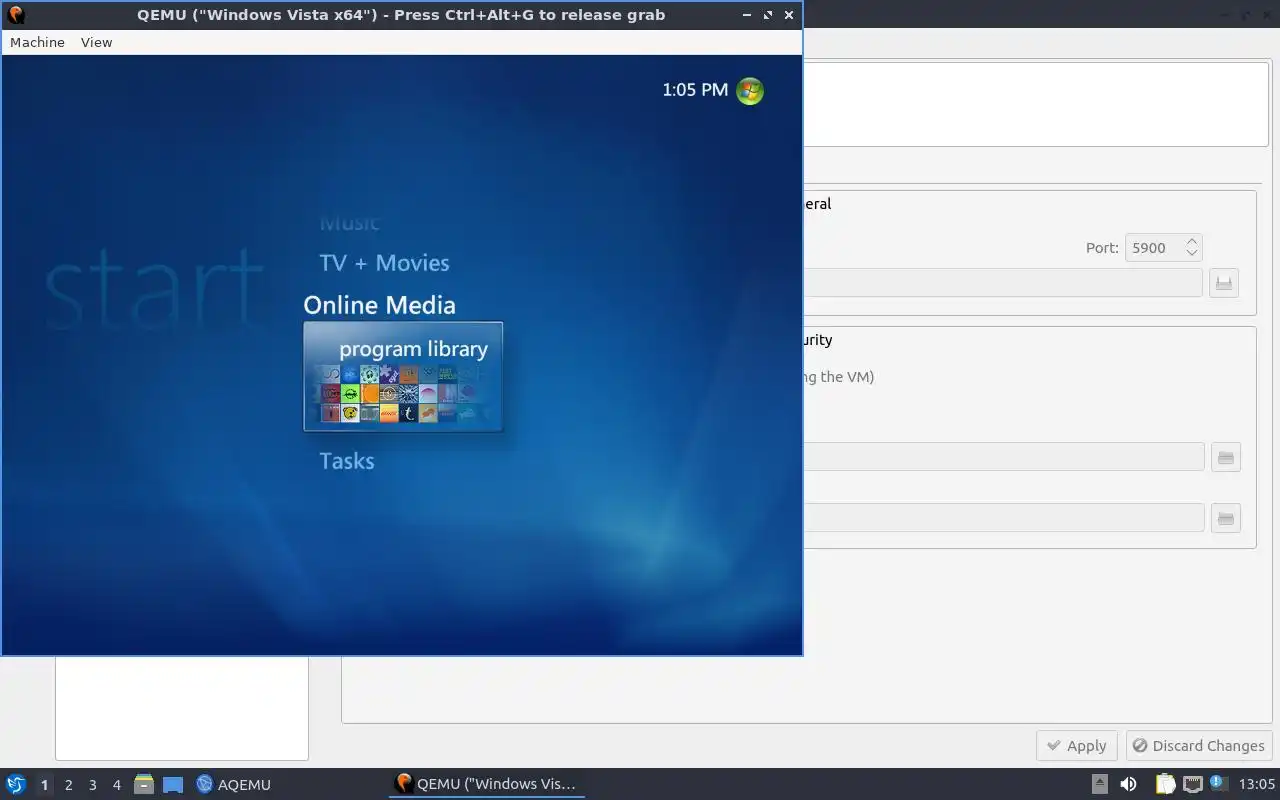Switch to workspace 3
The image size is (1280, 800).
point(92,785)
